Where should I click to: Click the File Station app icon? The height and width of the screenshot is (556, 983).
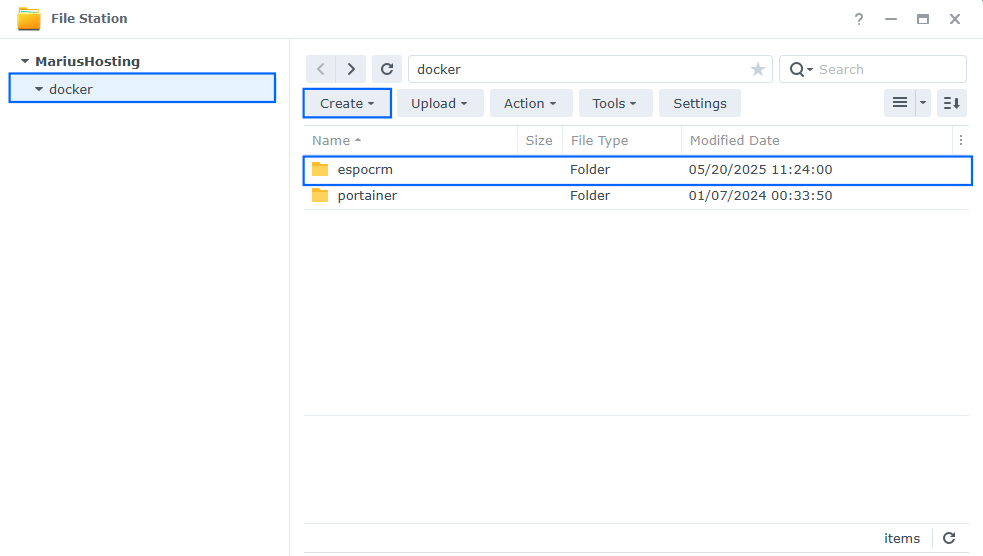click(29, 19)
